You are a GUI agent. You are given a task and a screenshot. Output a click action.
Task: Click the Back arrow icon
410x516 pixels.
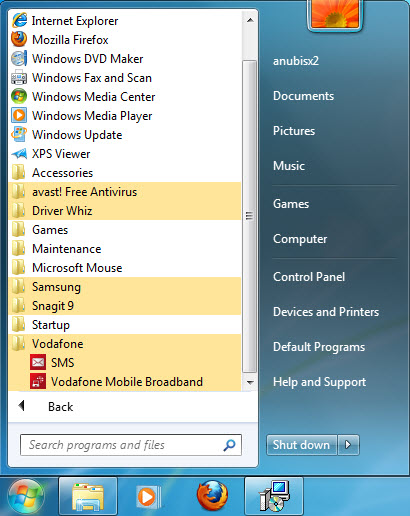22,406
